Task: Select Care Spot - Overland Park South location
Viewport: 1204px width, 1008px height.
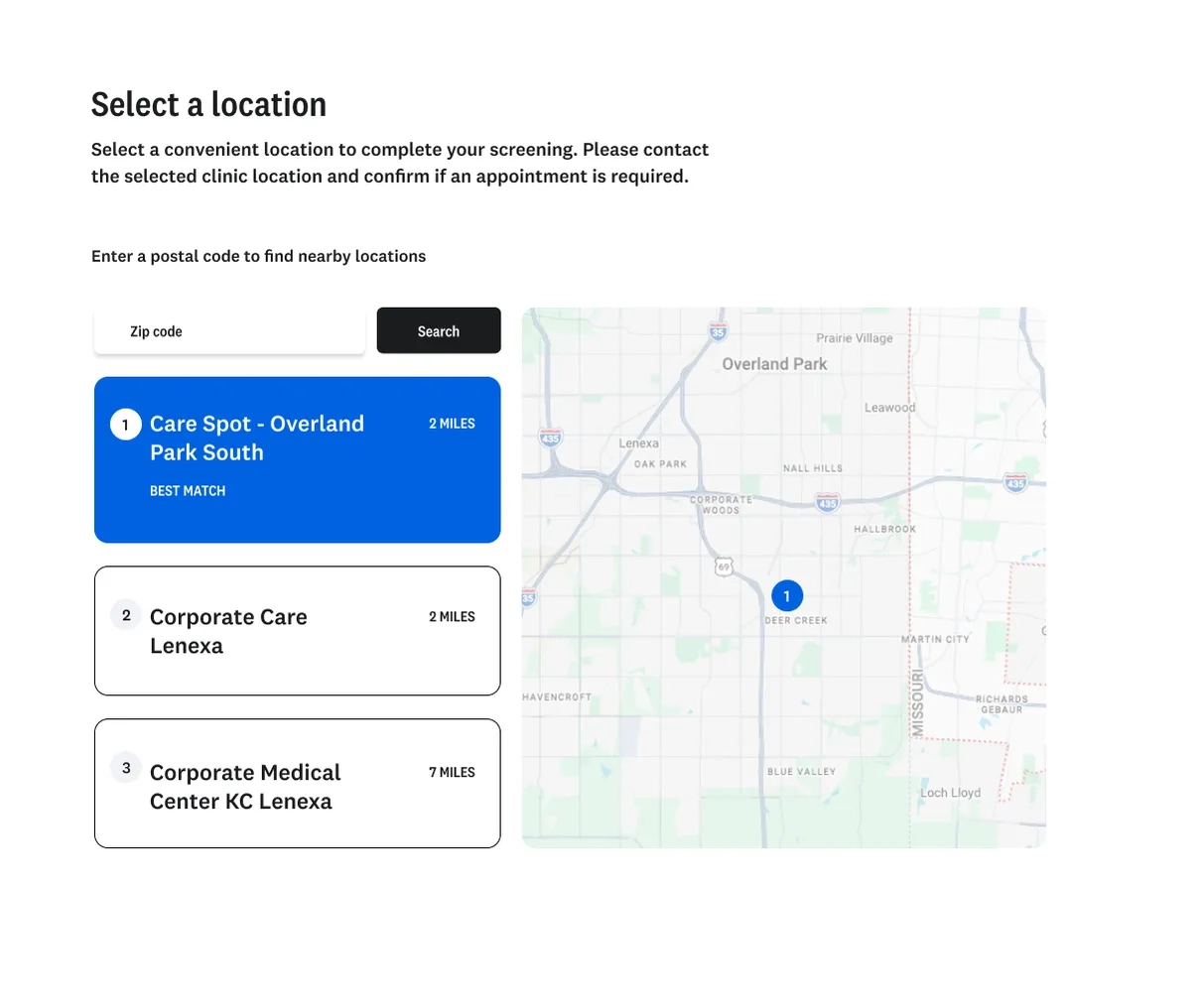Action: click(x=297, y=459)
